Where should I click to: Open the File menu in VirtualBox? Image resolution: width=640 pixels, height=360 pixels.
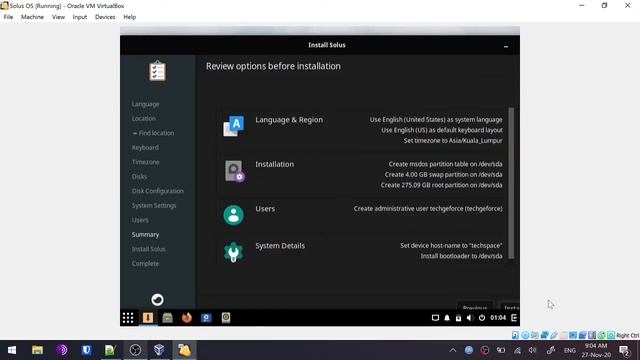8,17
